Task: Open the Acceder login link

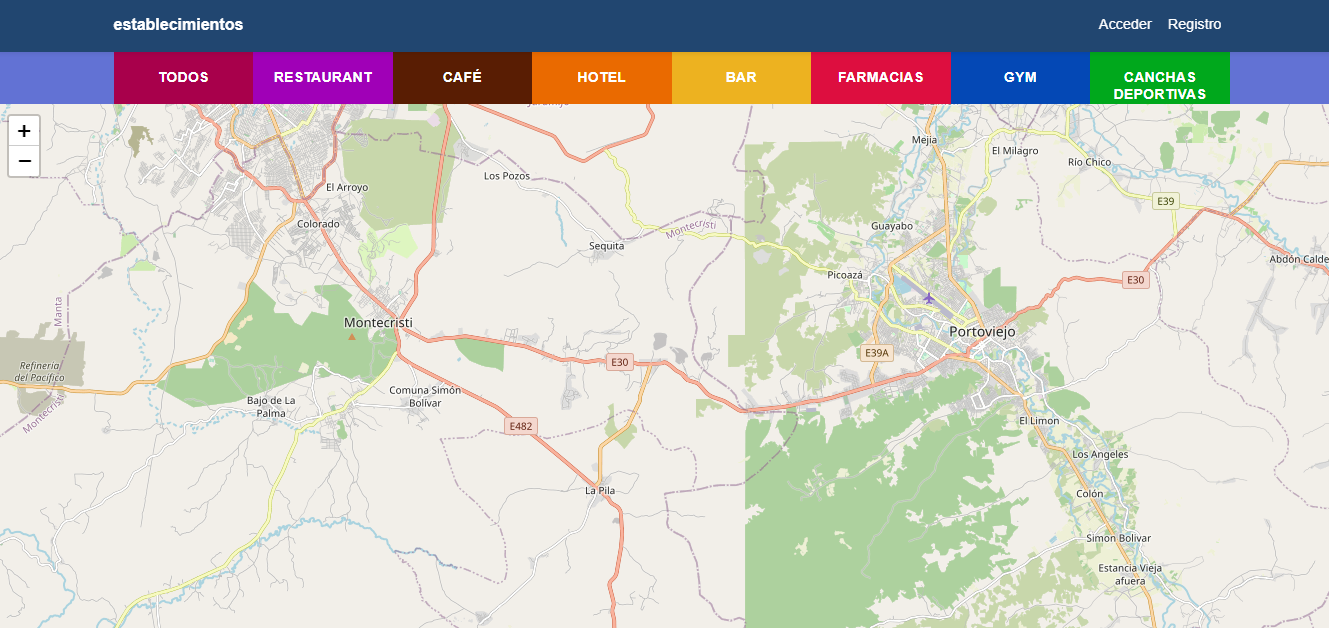Action: [x=1125, y=24]
